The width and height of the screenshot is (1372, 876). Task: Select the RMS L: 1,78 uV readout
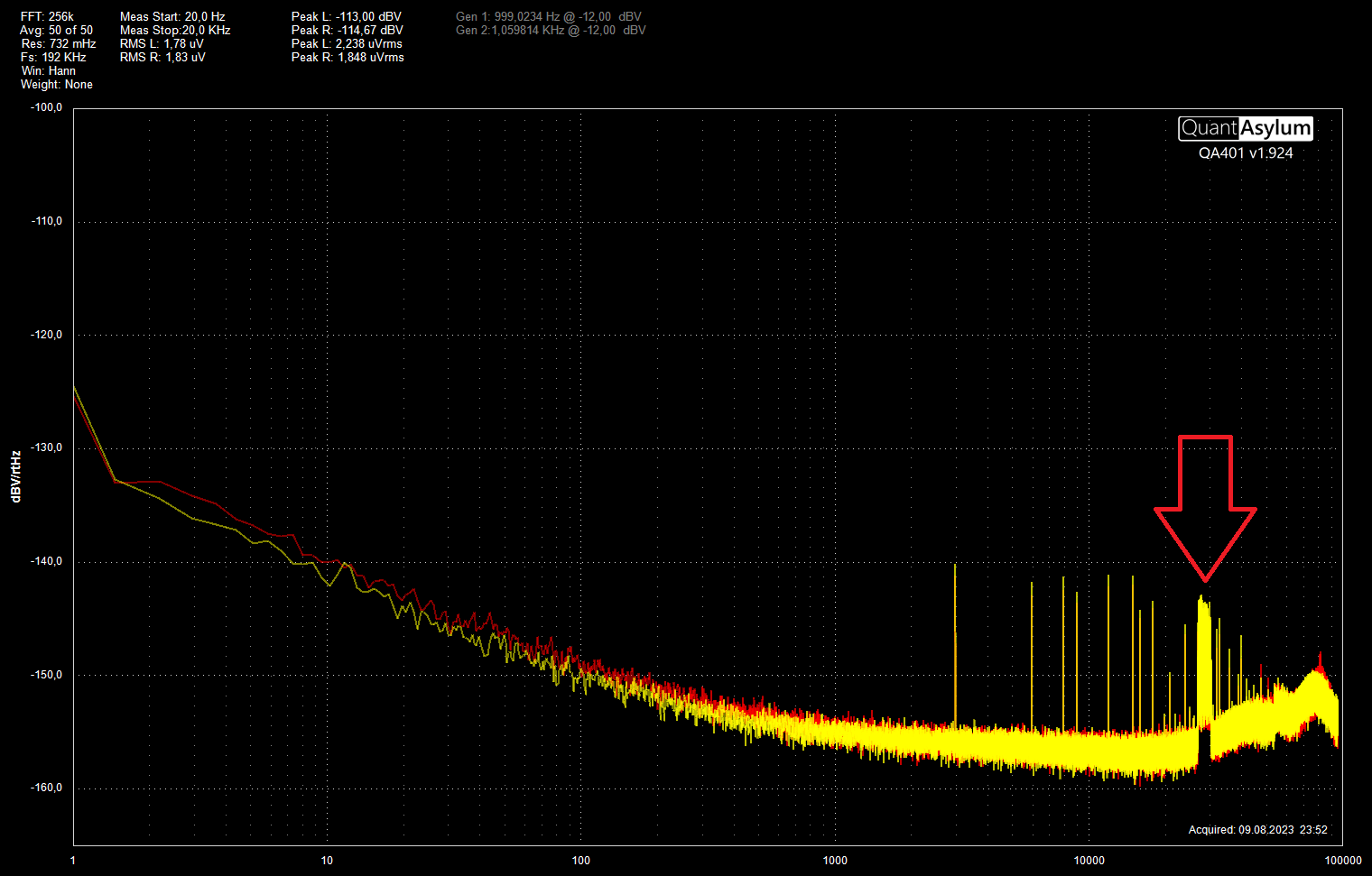162,43
